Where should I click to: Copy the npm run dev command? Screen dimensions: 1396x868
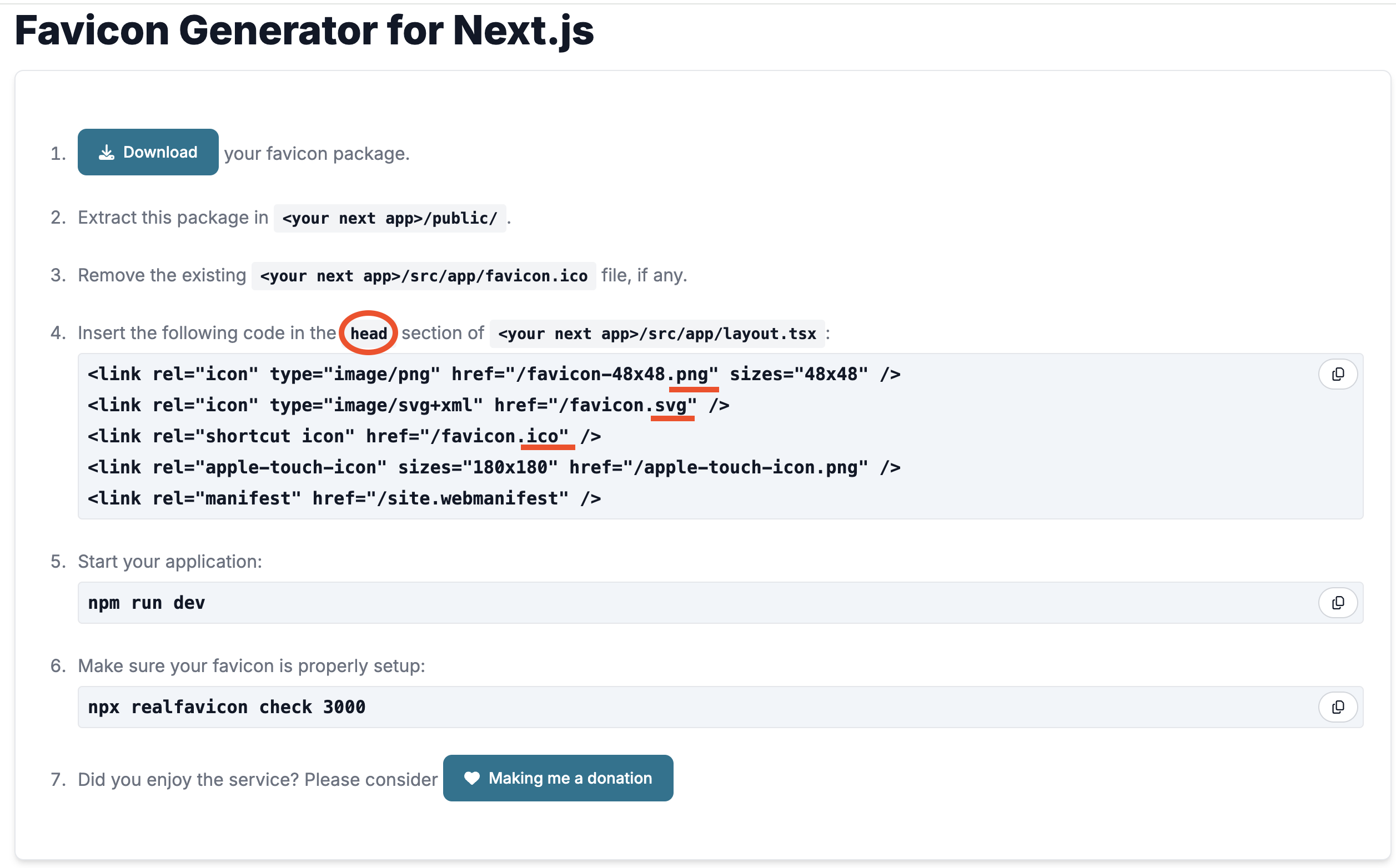pos(1338,603)
